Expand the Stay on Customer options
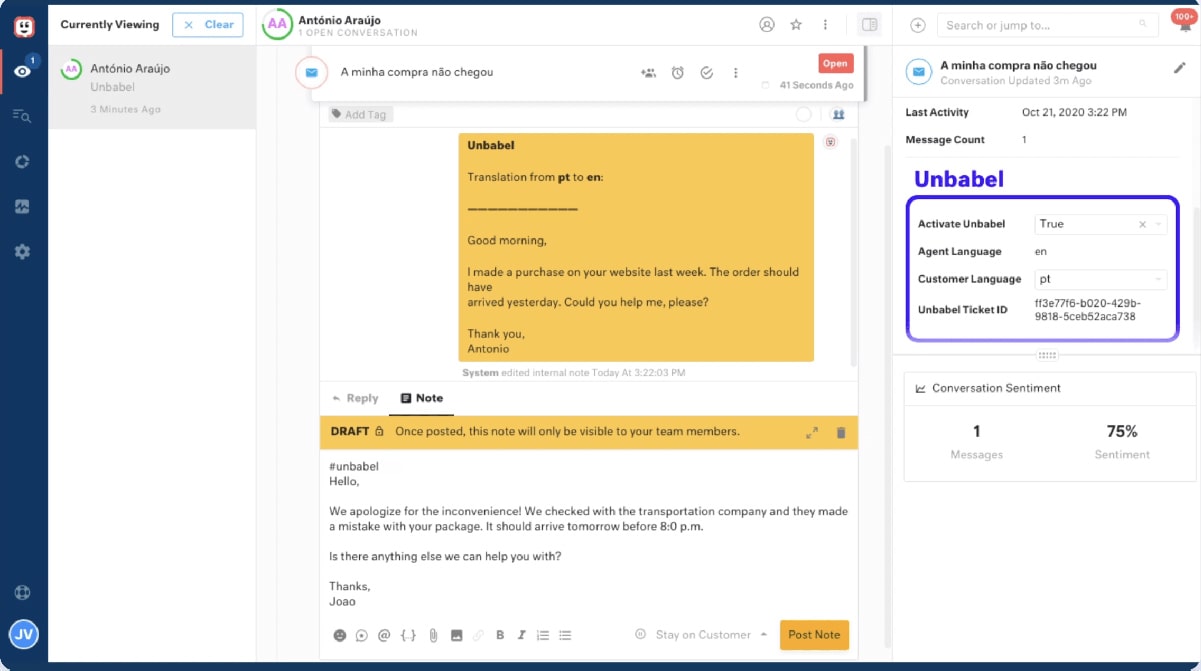 (764, 635)
